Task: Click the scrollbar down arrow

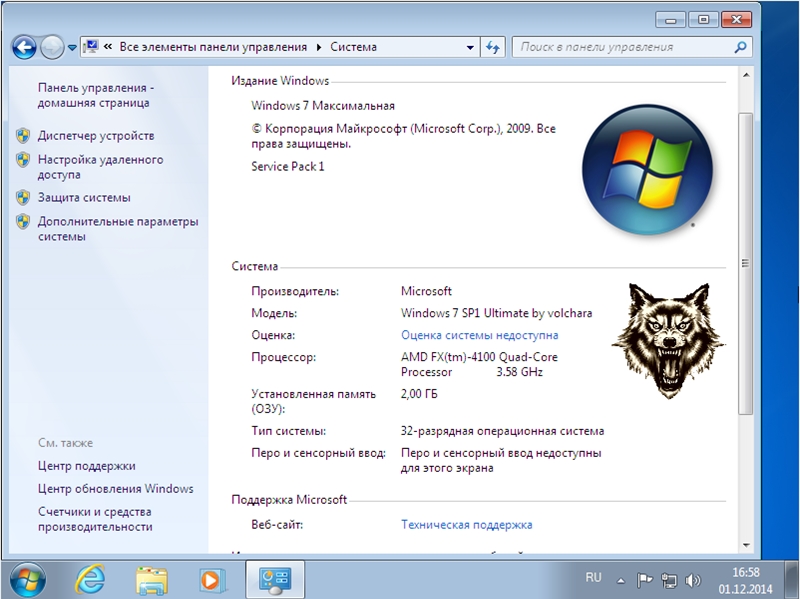Action: (x=746, y=545)
